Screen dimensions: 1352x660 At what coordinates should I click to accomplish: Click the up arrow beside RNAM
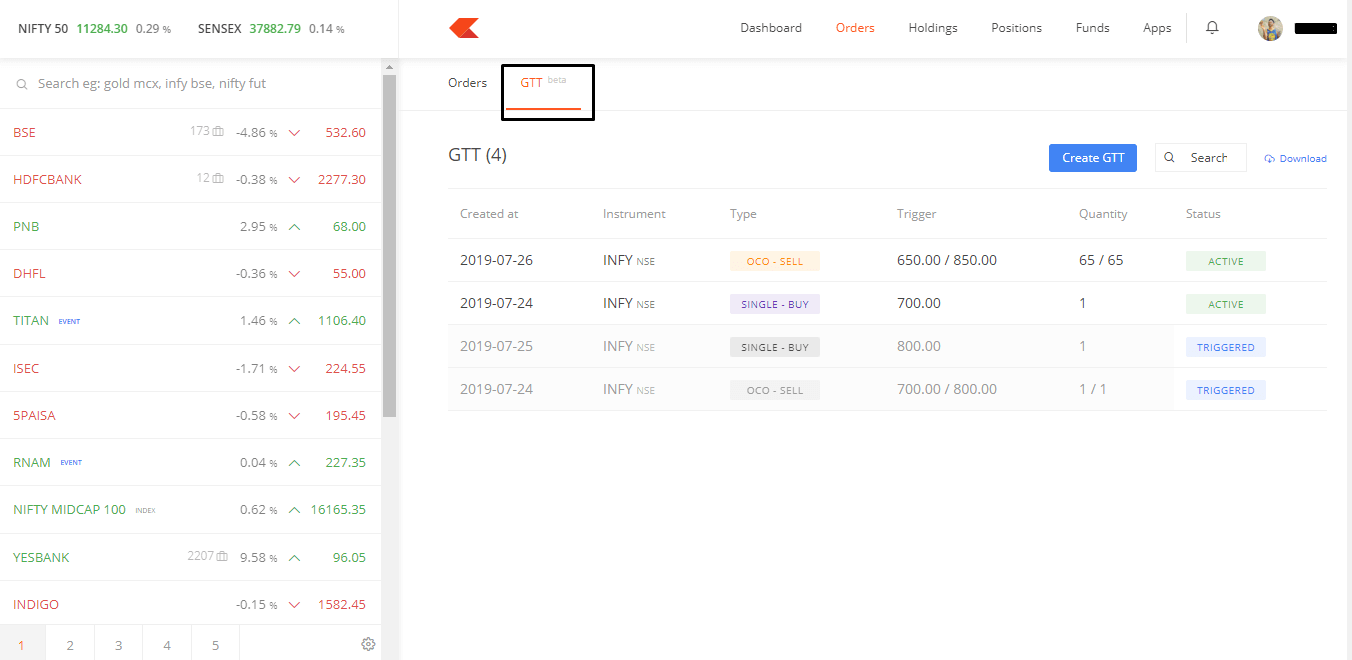(x=294, y=463)
